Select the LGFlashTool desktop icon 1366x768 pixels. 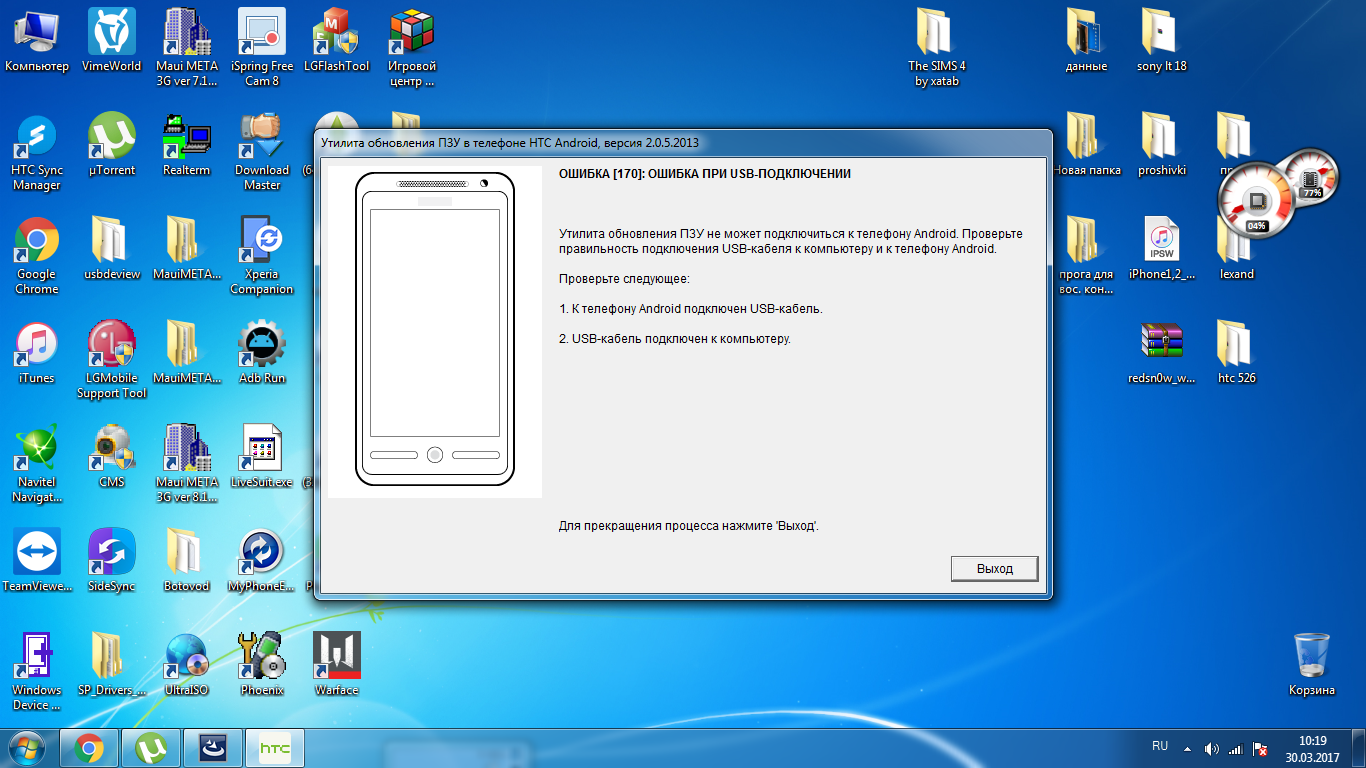point(337,41)
